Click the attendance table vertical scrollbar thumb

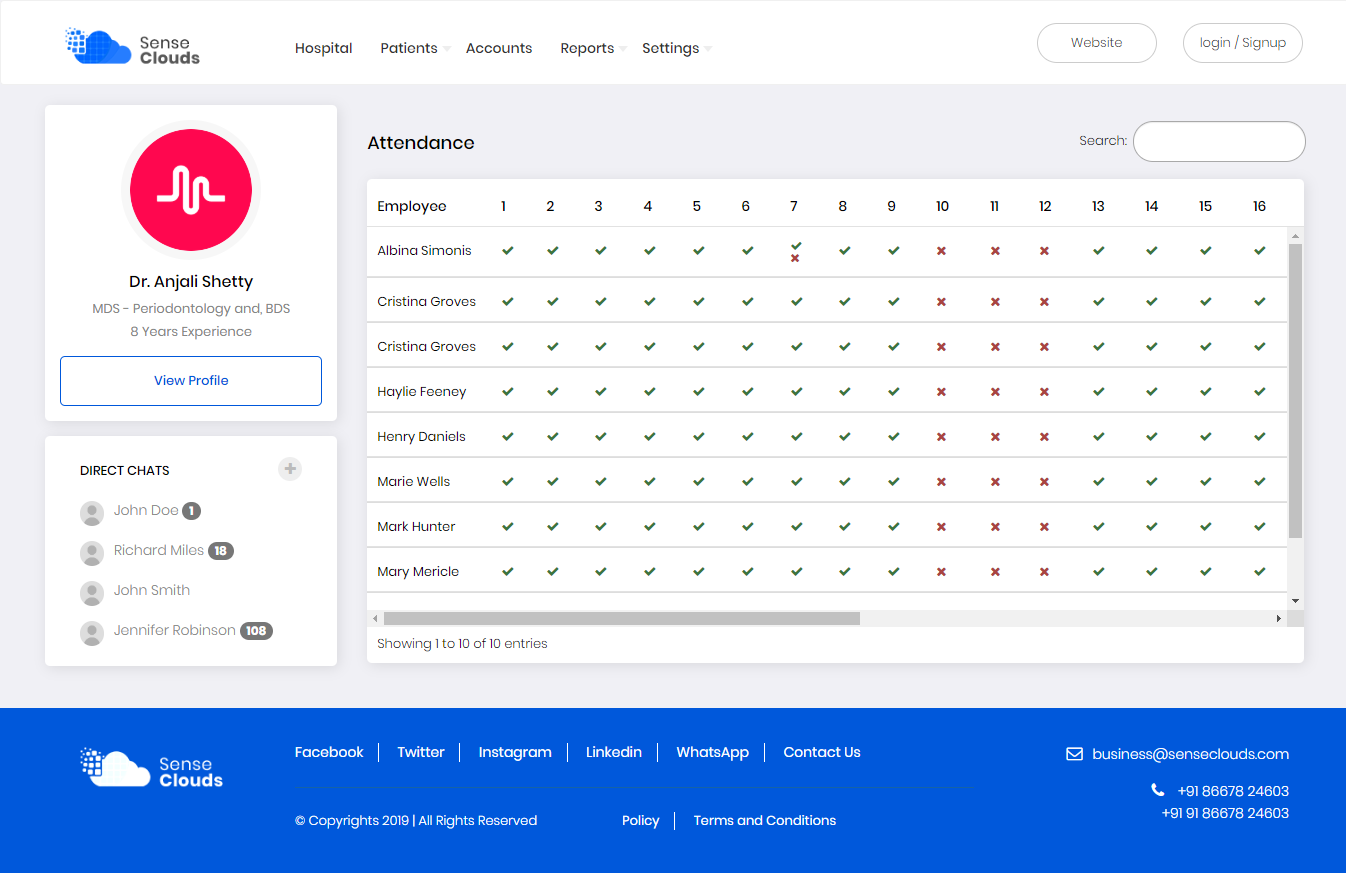pyautogui.click(x=1296, y=391)
